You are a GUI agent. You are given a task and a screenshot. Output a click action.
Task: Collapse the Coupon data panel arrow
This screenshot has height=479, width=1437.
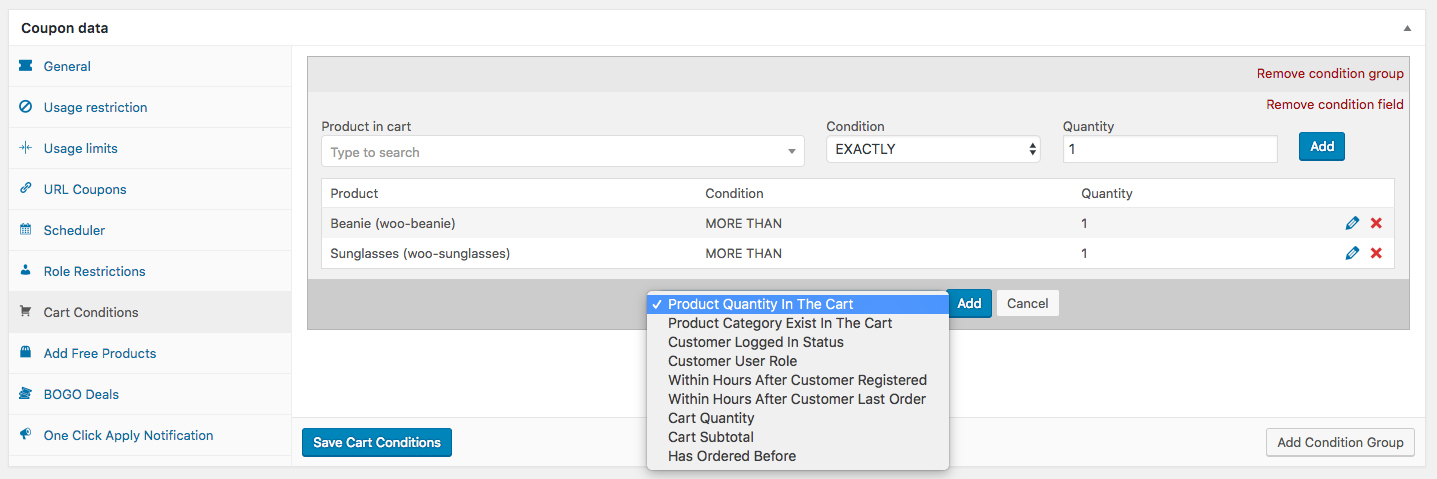click(1407, 28)
